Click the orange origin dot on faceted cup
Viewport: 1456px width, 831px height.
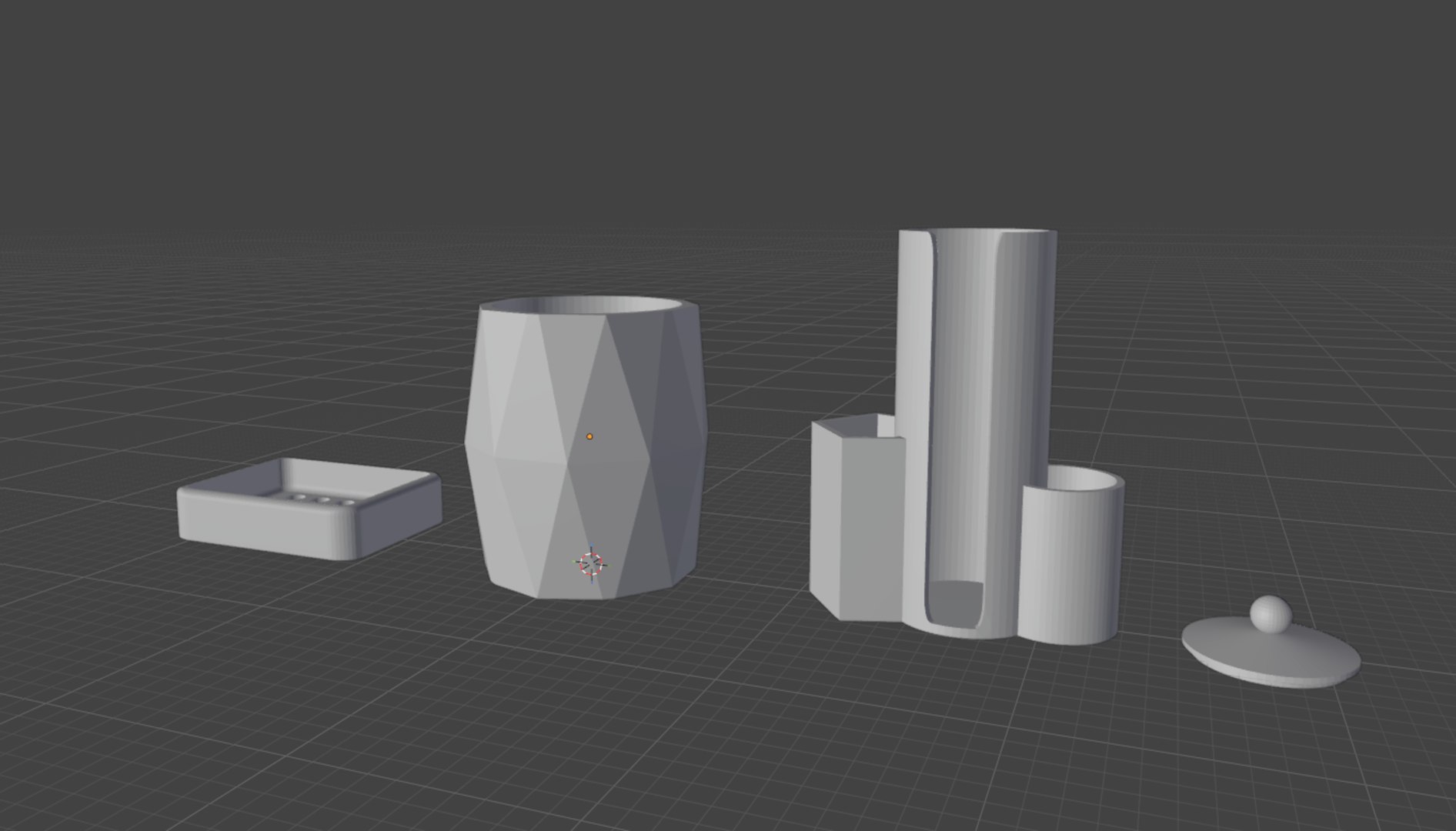click(x=589, y=436)
